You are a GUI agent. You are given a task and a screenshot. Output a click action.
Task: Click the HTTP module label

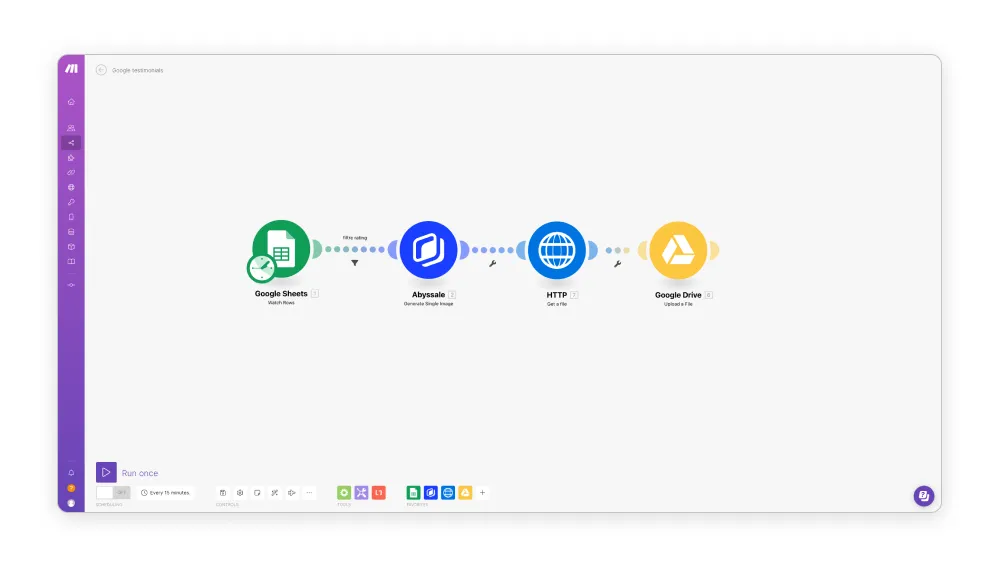(557, 295)
